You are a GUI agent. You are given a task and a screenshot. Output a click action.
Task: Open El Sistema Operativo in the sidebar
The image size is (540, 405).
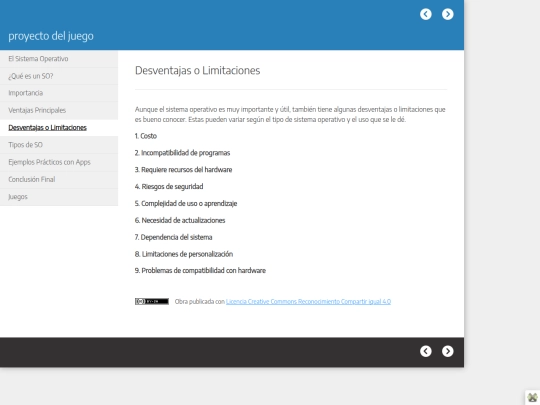point(59,59)
